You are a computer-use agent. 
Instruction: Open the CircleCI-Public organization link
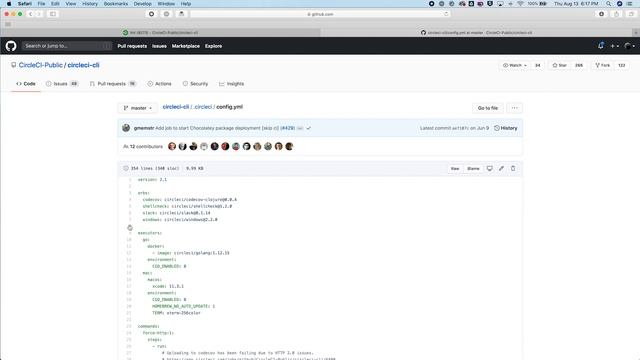[40, 65]
